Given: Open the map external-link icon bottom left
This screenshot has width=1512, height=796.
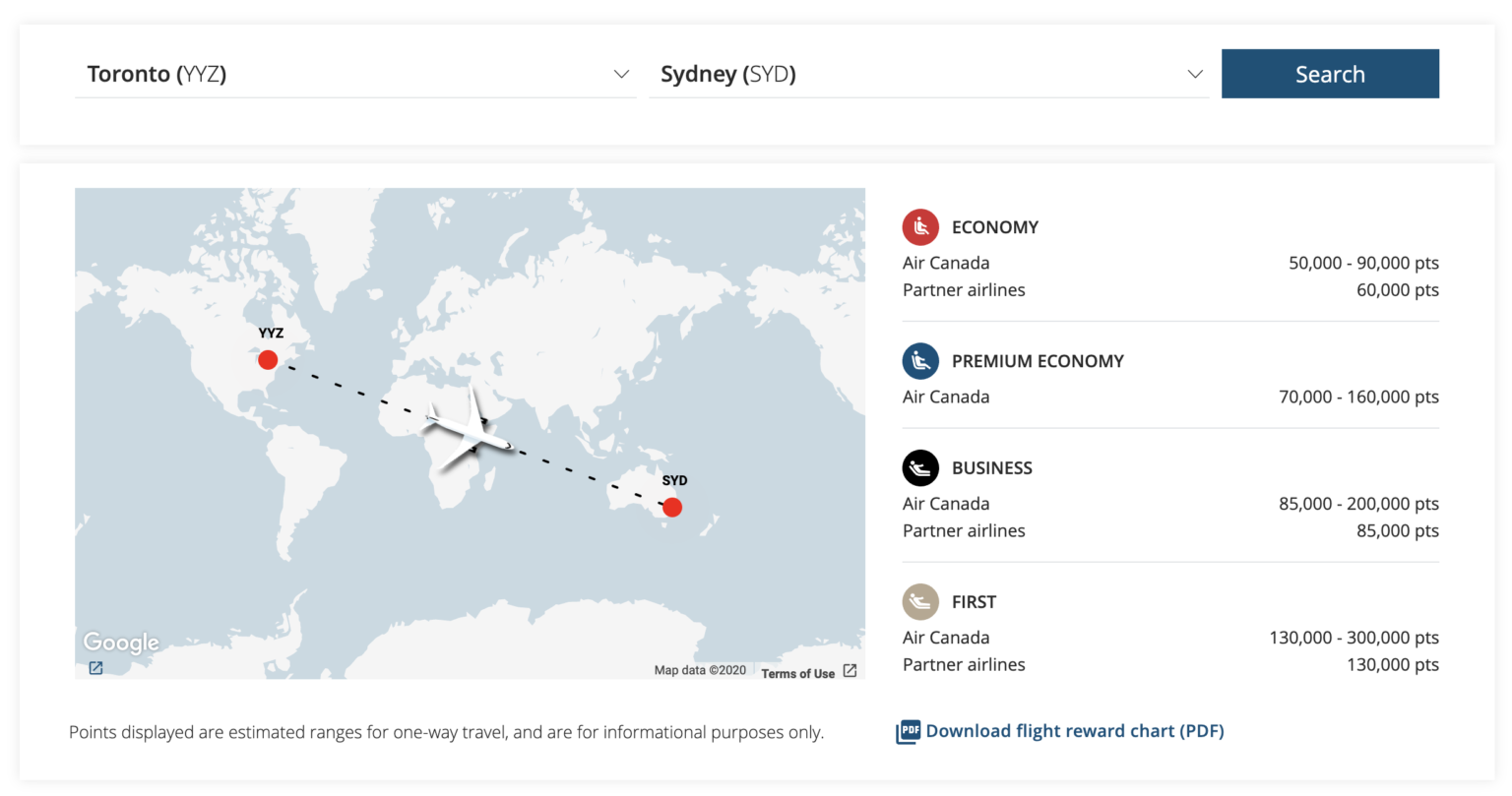Looking at the screenshot, I should [x=95, y=668].
